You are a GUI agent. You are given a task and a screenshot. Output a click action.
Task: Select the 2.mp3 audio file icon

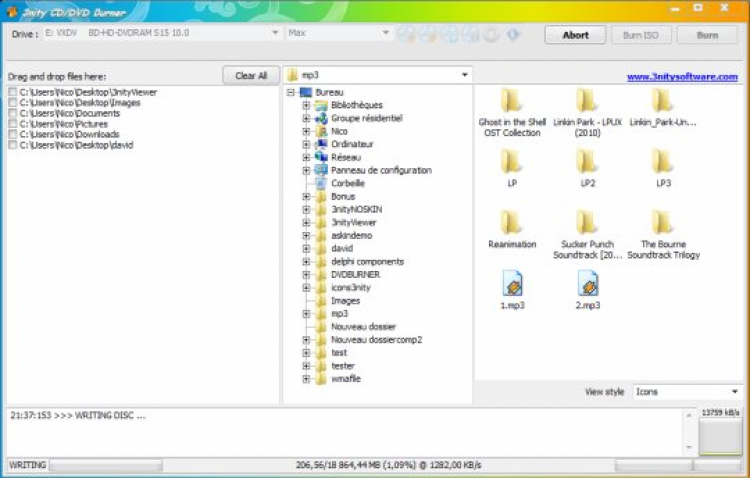(588, 283)
